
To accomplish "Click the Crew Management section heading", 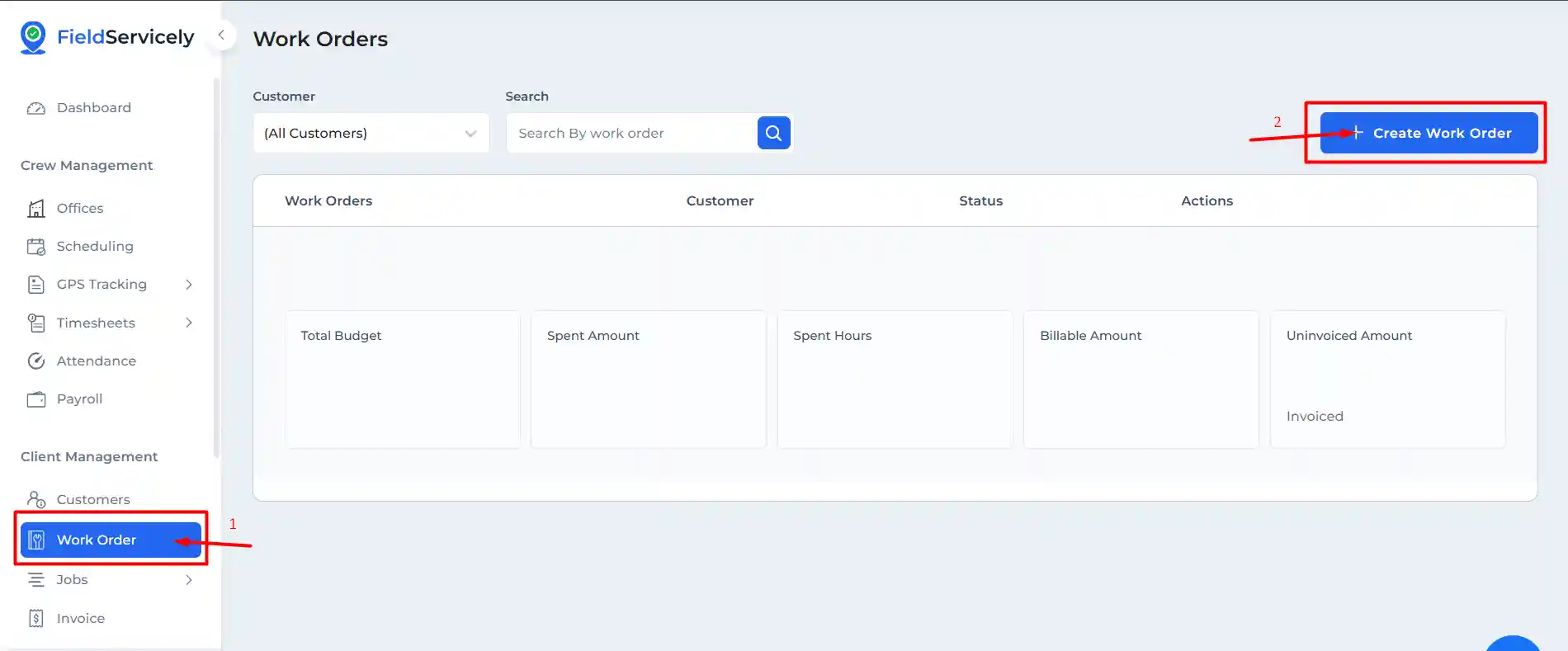I will [87, 165].
